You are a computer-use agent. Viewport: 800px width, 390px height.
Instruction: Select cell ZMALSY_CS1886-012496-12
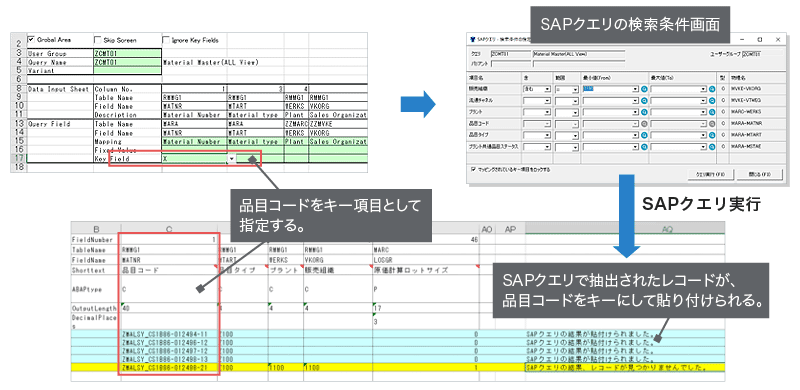(169, 343)
